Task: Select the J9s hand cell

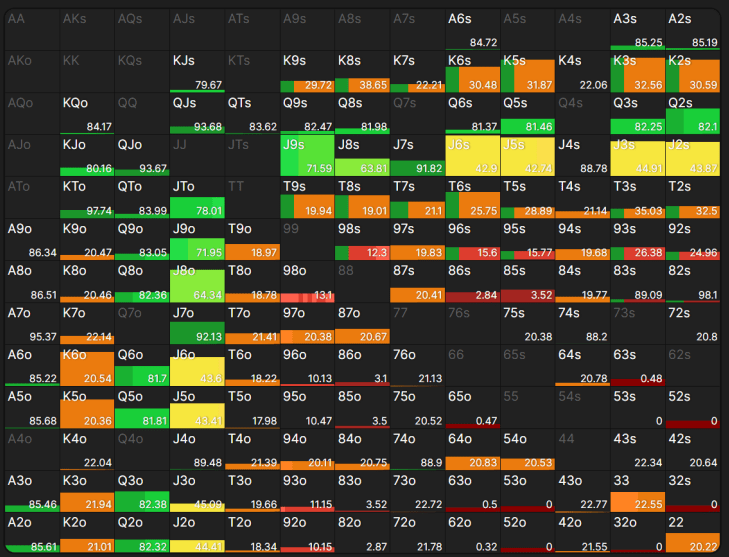Action: [307, 155]
